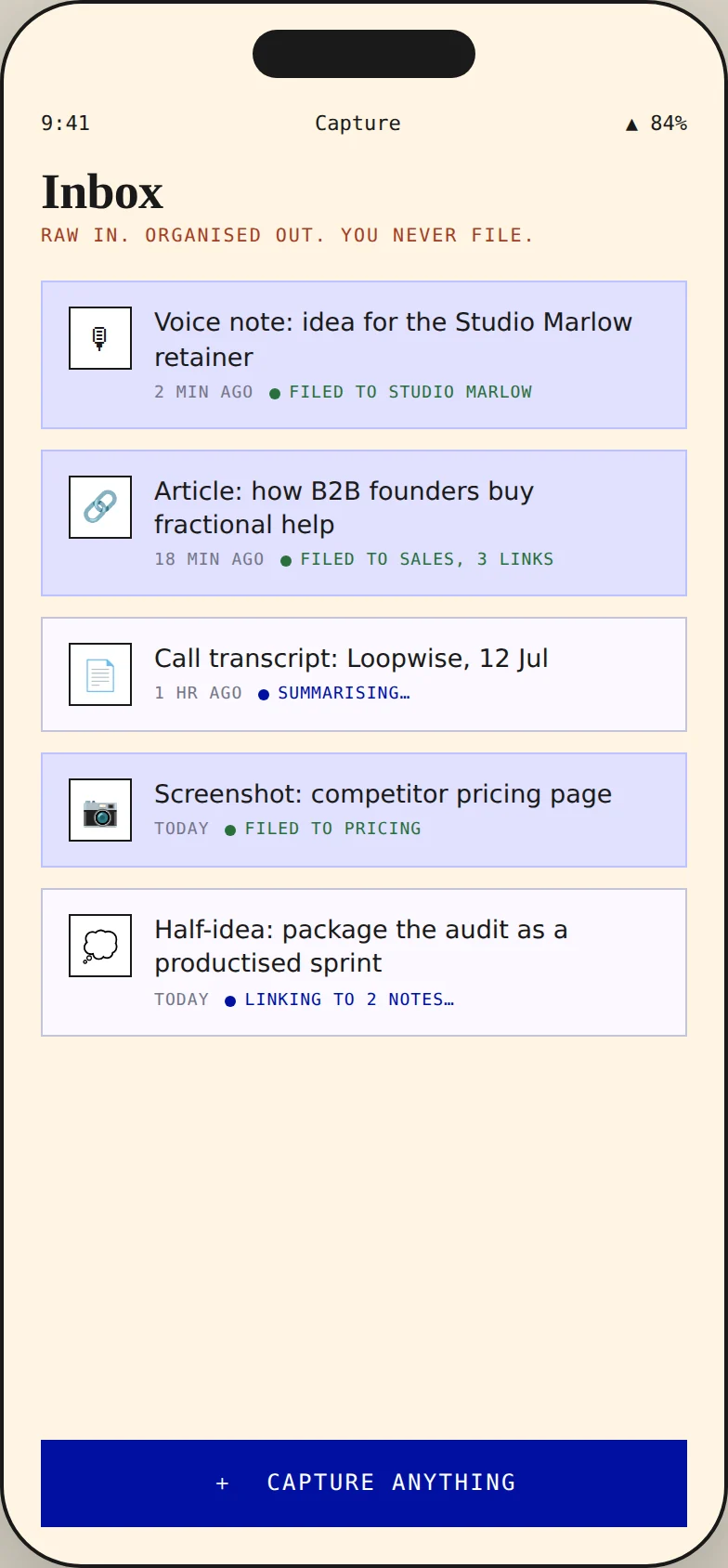Tap the Linking to 2 Notes… status
The height and width of the screenshot is (1568, 728).
tap(349, 1000)
